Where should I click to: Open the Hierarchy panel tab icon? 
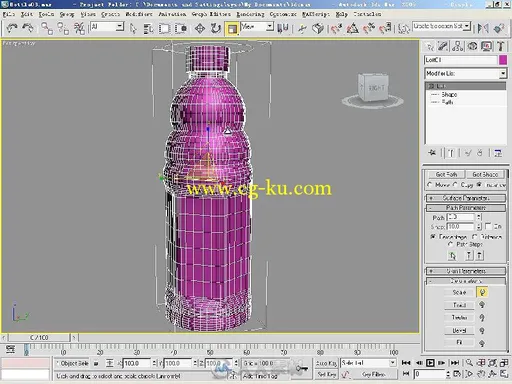pos(457,47)
